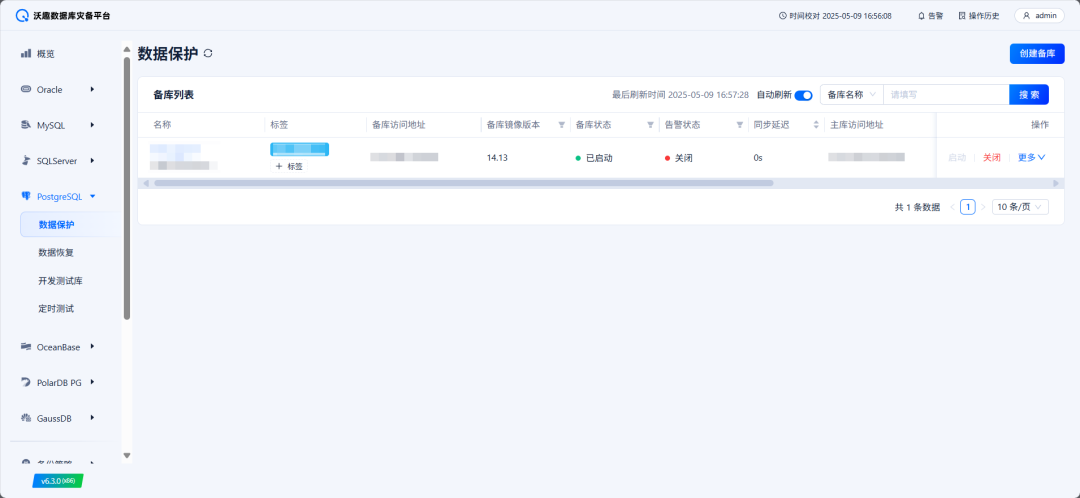The width and height of the screenshot is (1080, 498).
Task: Click the 已启动 status cell
Action: click(594, 158)
